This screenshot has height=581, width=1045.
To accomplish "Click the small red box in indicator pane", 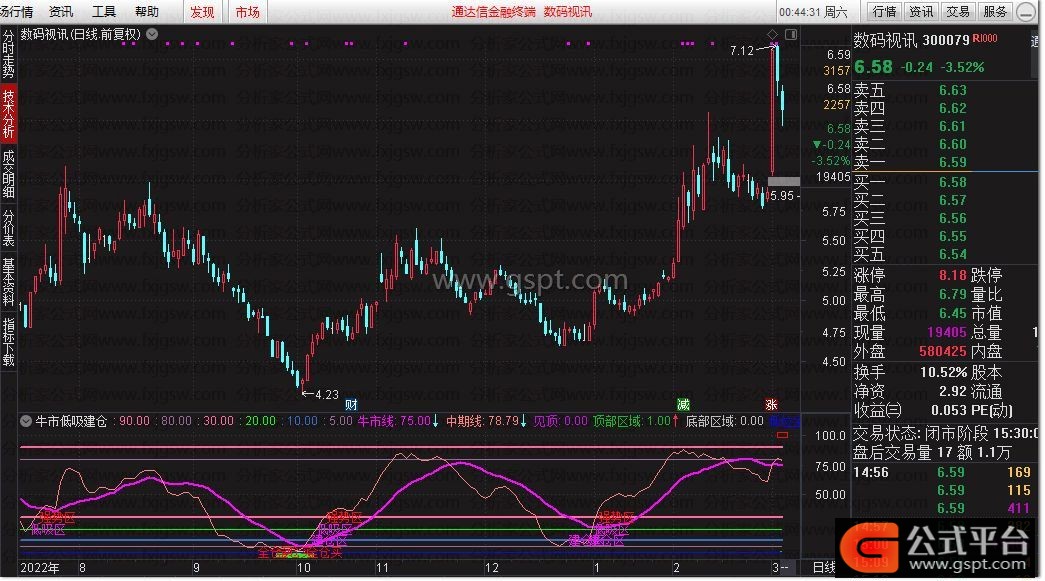I will tap(782, 435).
